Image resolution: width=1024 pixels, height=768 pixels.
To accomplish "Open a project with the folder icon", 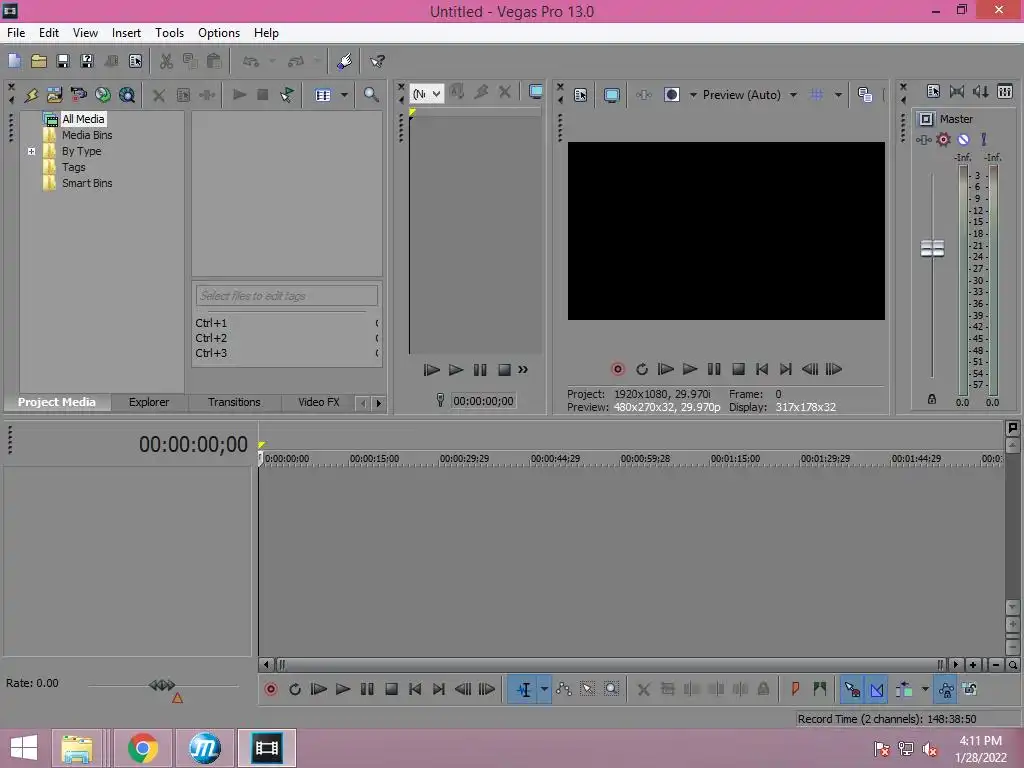I will point(39,61).
